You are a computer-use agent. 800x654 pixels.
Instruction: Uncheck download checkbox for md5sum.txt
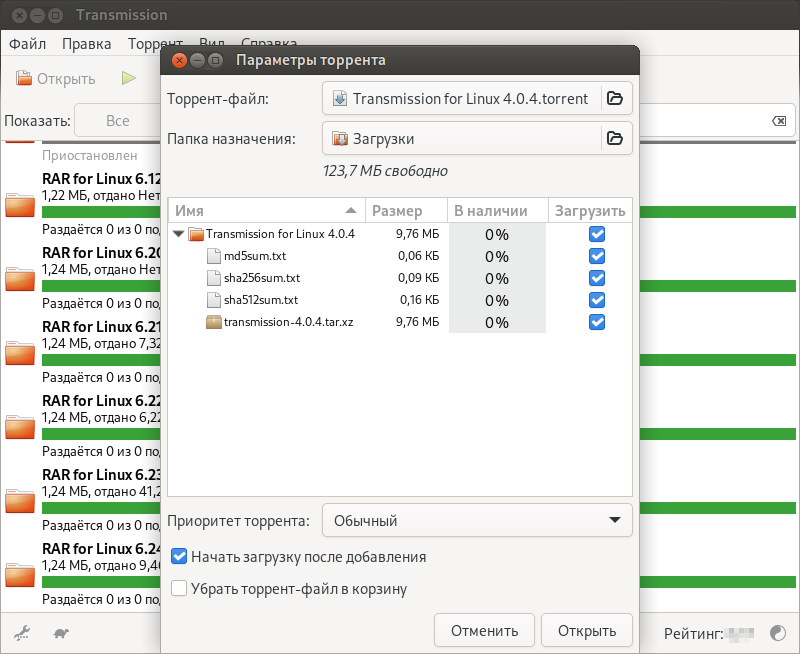coord(597,256)
